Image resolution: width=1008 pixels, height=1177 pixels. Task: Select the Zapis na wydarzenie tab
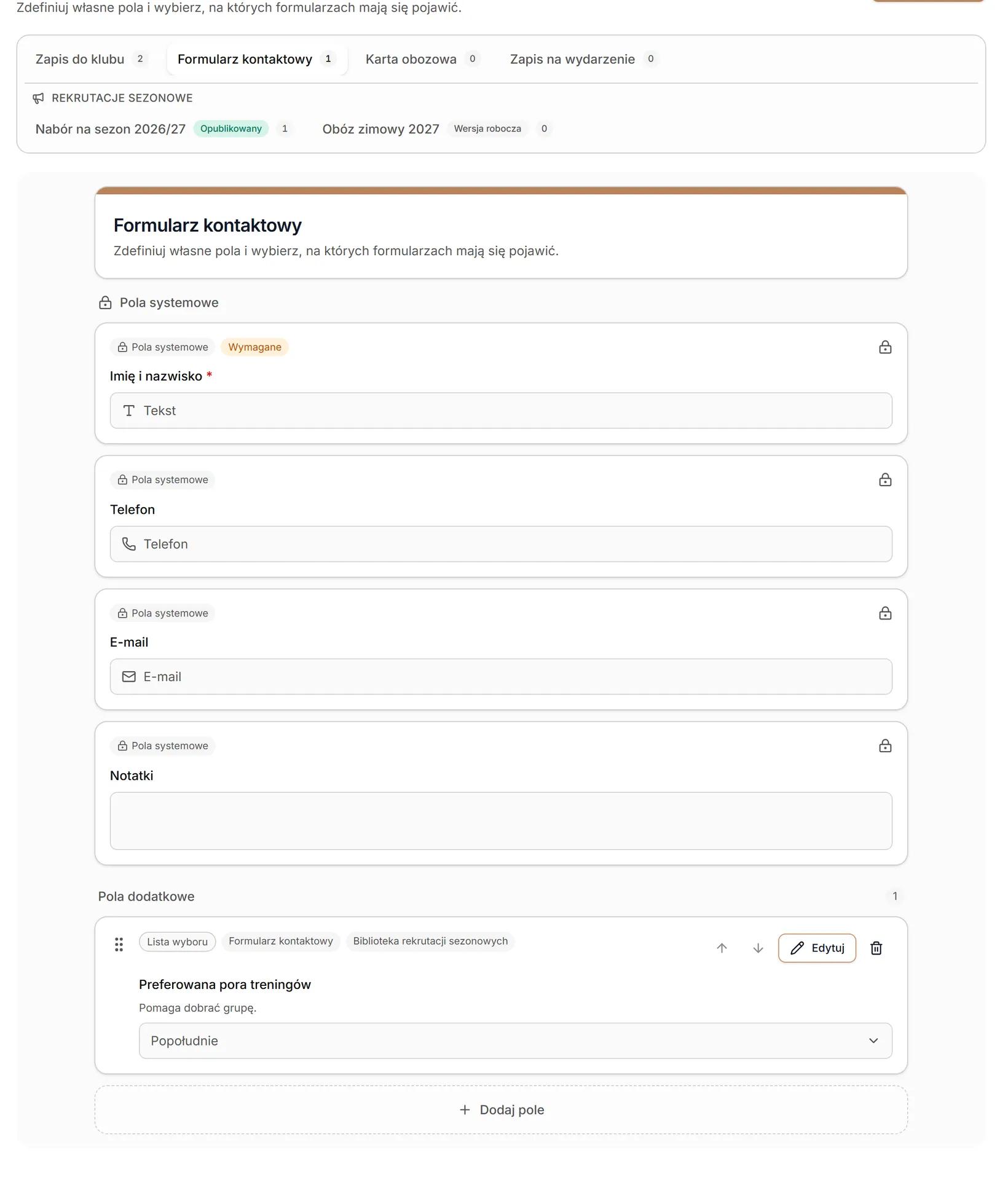coord(583,59)
